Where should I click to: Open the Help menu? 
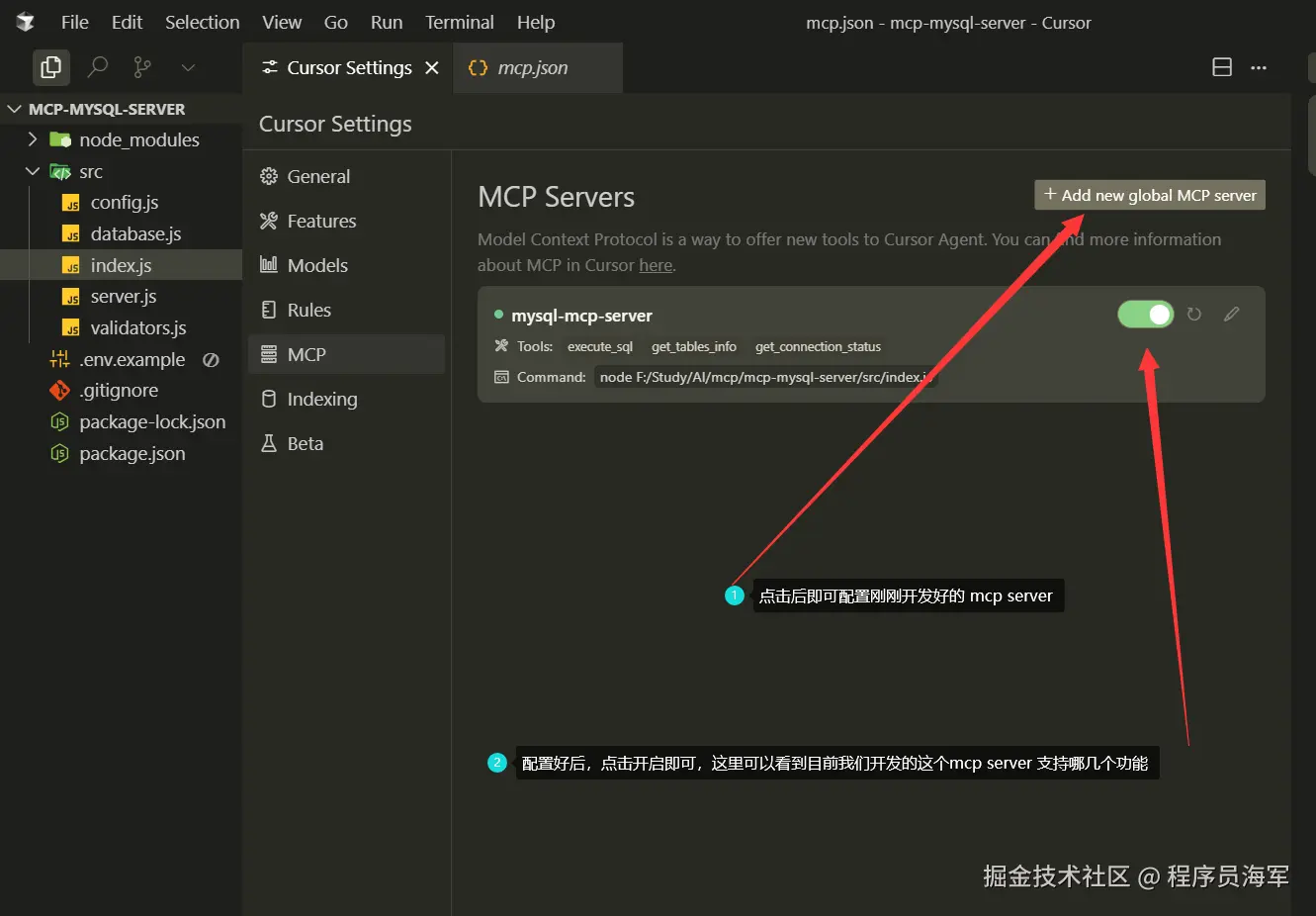click(536, 22)
